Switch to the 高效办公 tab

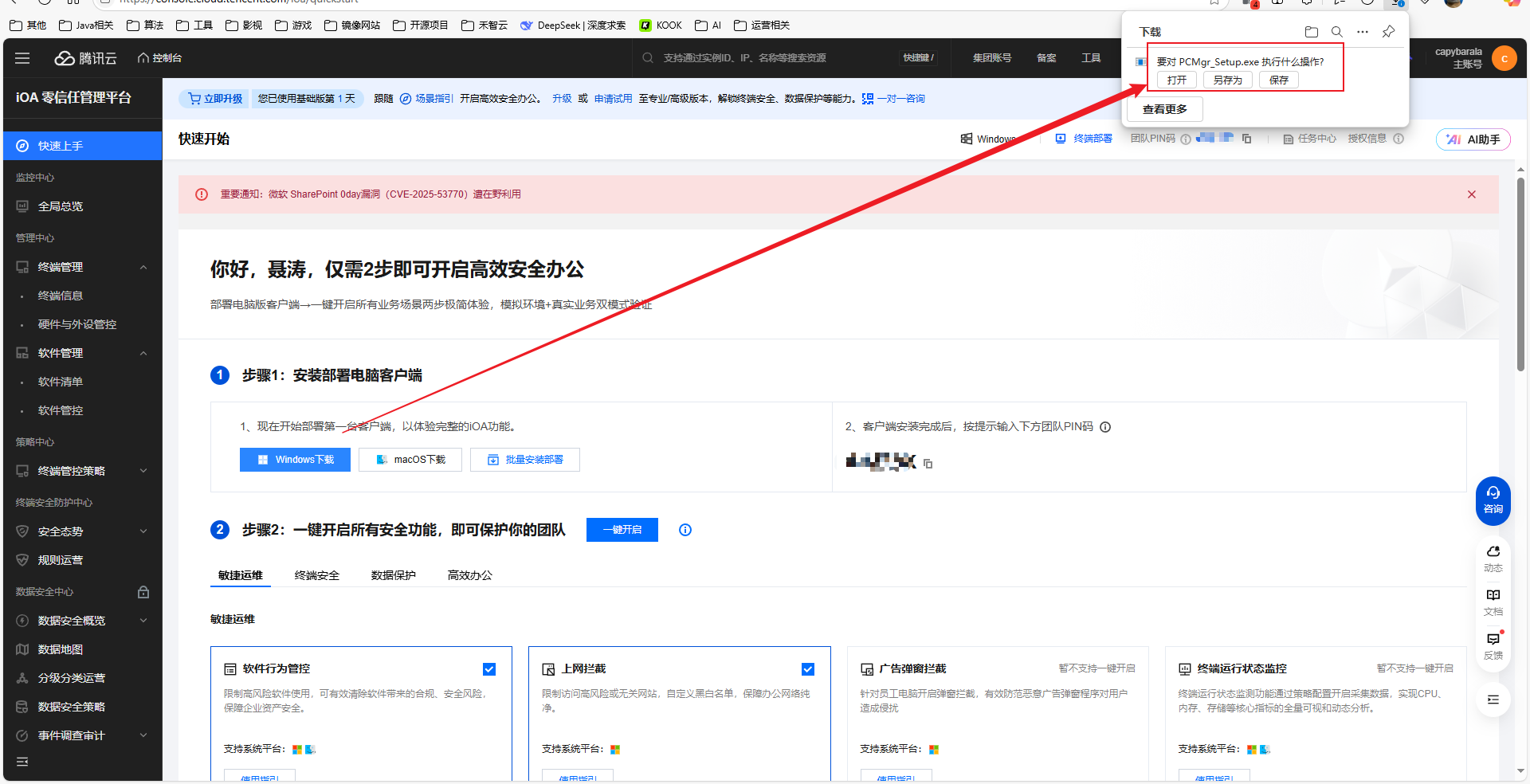point(470,575)
